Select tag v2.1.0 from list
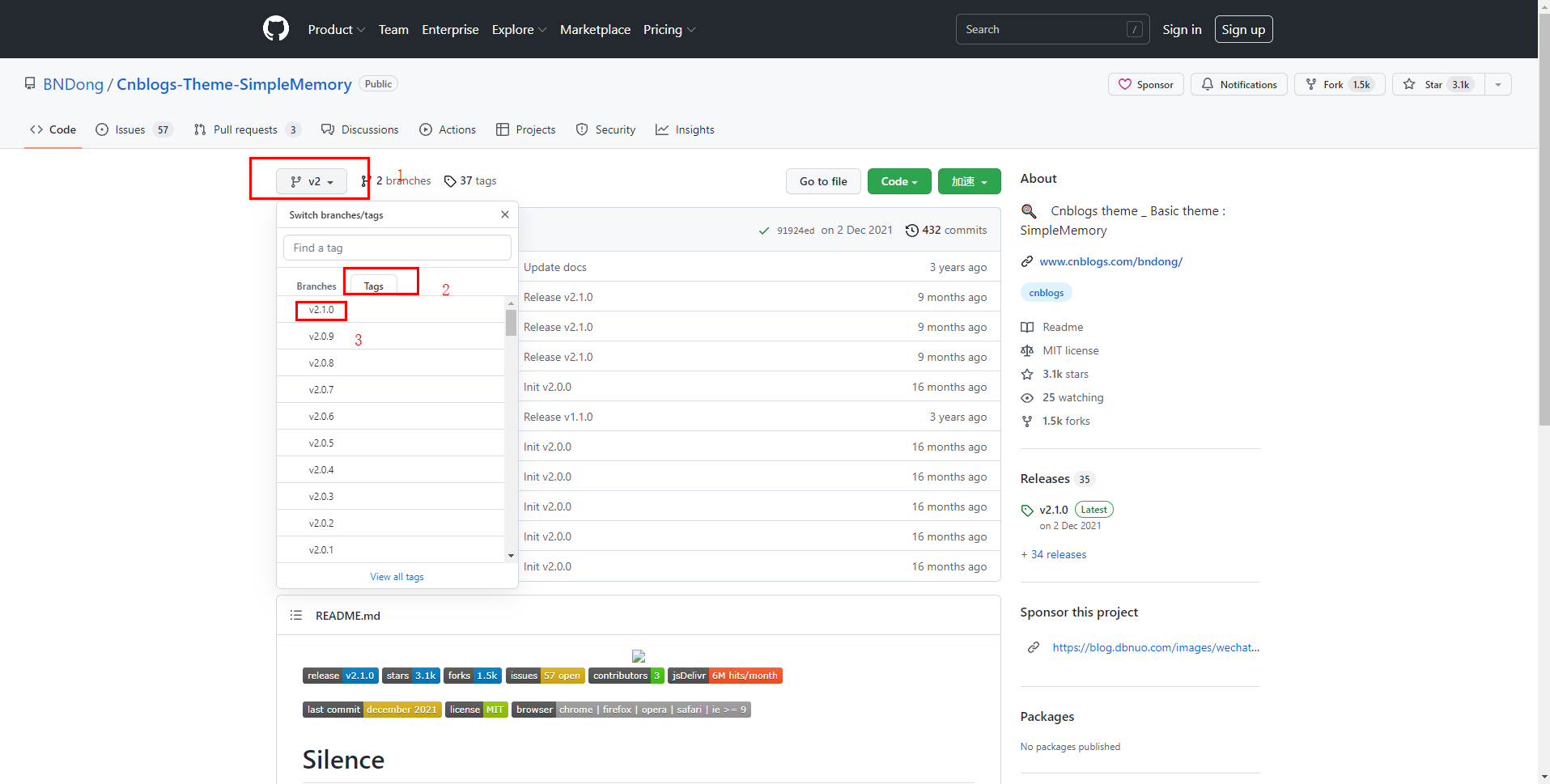 tap(391, 310)
